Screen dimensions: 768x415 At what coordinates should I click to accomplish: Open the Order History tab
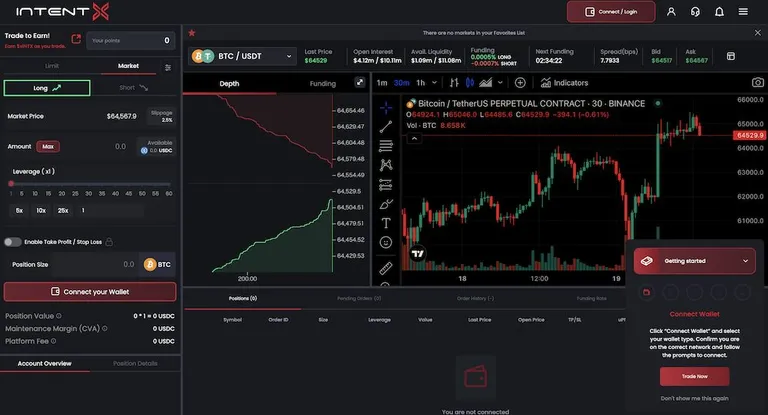click(x=476, y=298)
